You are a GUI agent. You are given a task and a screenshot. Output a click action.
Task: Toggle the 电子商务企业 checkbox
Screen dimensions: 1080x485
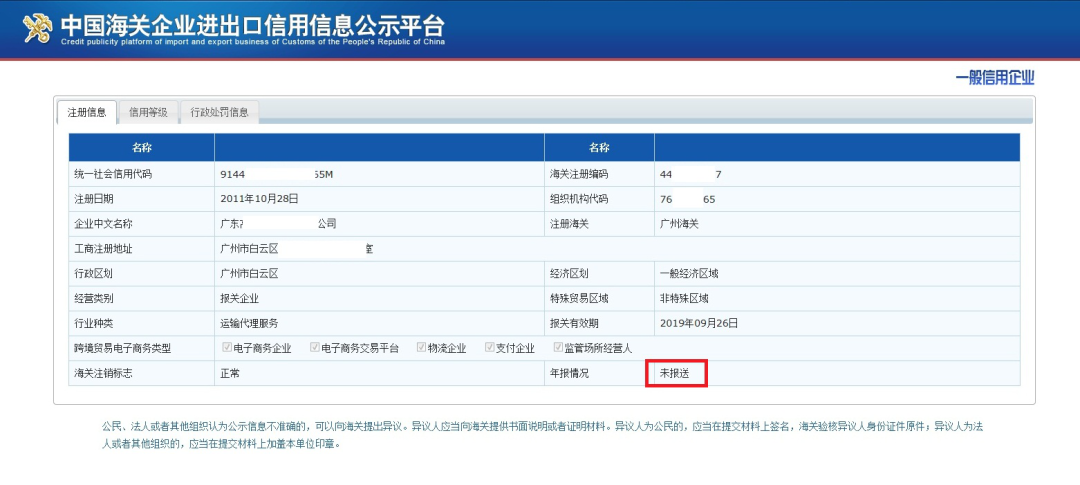pos(227,347)
